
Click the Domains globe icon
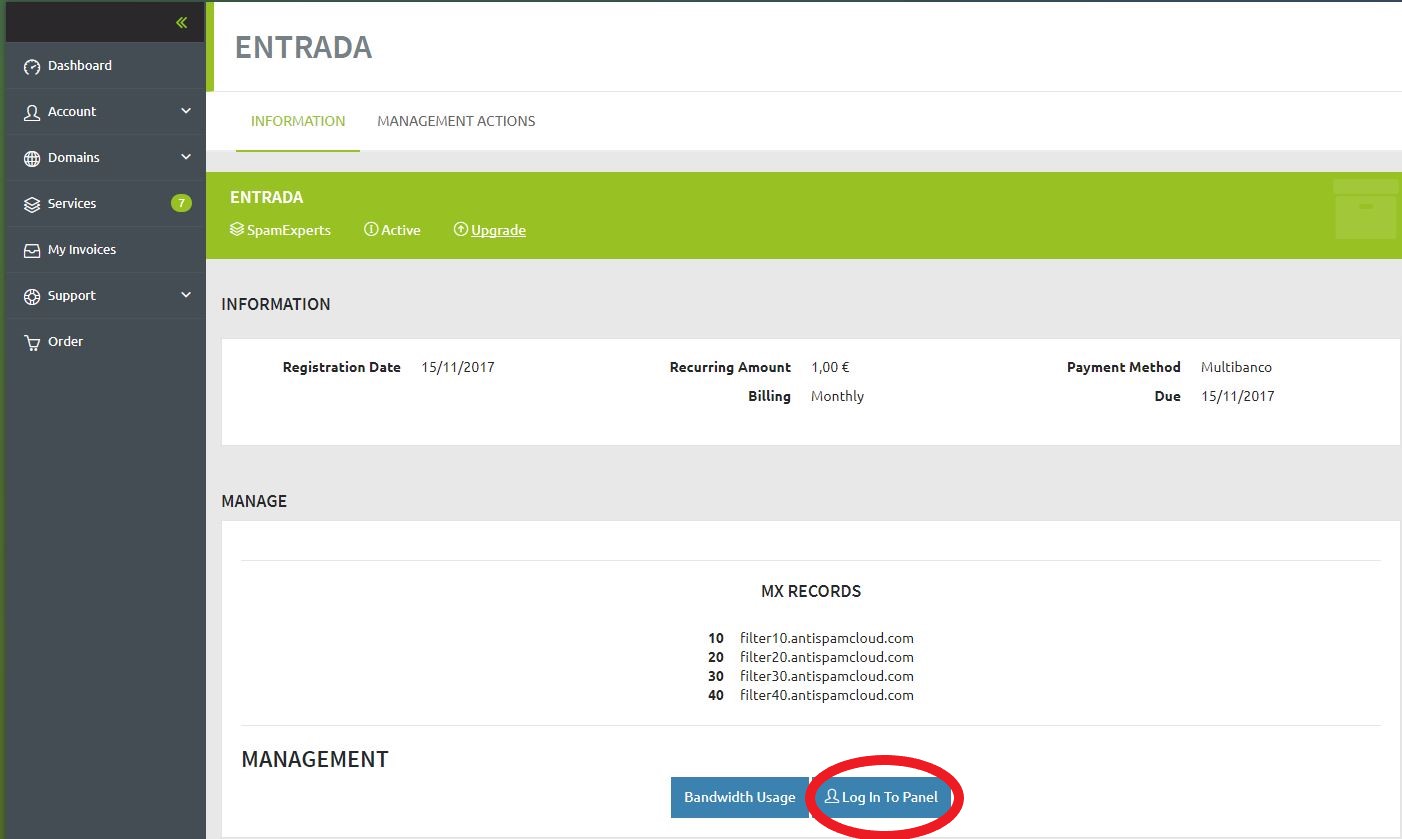click(x=32, y=158)
